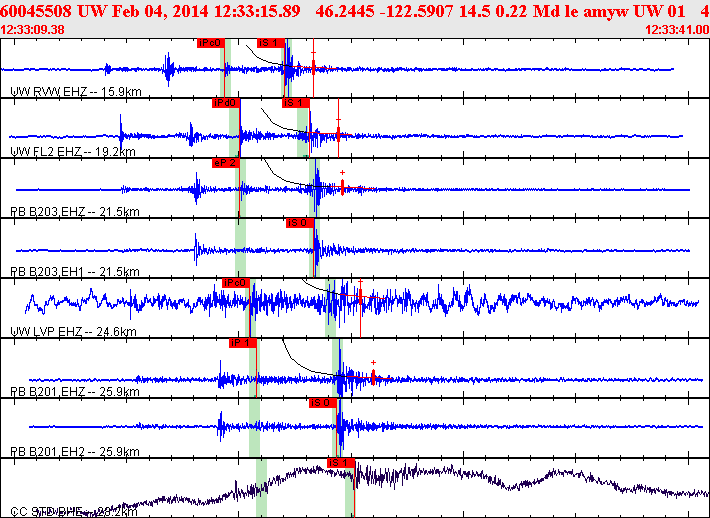Select the iPc0 pick flag on the RWW trace
Screen dimensions: 710x518
click(x=211, y=43)
